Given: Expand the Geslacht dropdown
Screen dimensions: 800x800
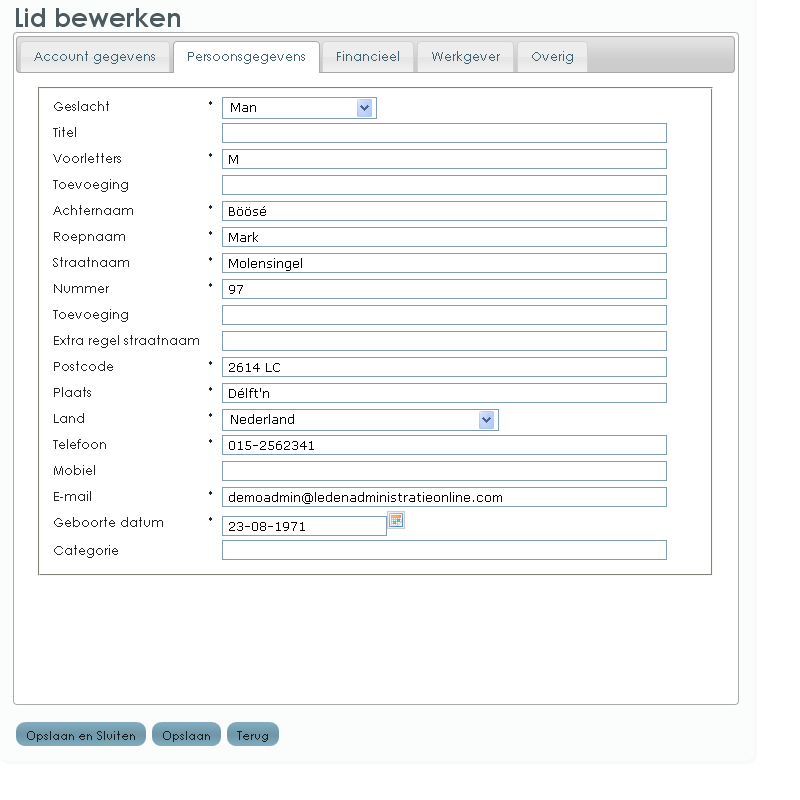Looking at the screenshot, I should click(364, 108).
